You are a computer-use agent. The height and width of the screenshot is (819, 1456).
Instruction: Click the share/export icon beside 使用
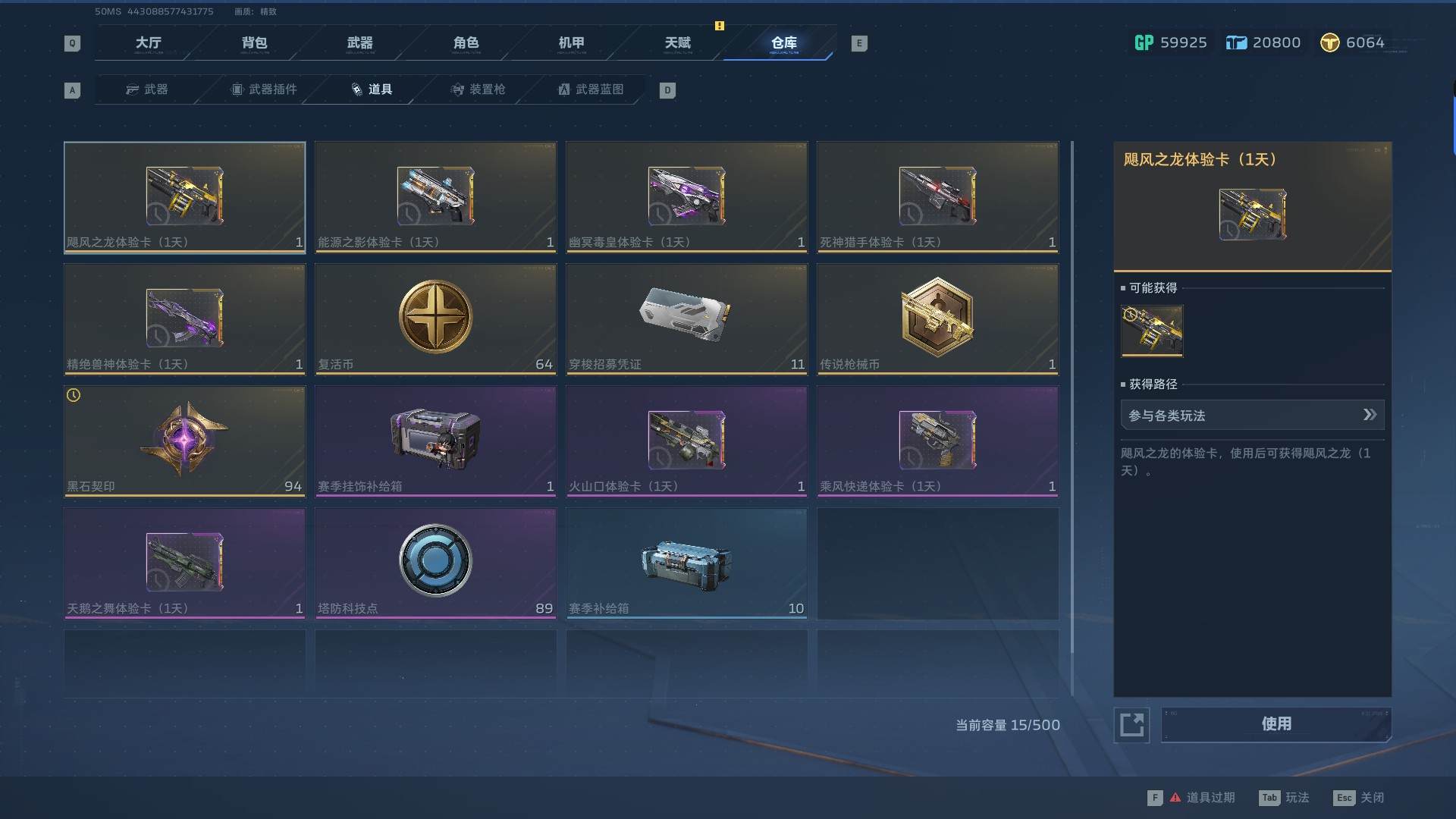pyautogui.click(x=1131, y=724)
